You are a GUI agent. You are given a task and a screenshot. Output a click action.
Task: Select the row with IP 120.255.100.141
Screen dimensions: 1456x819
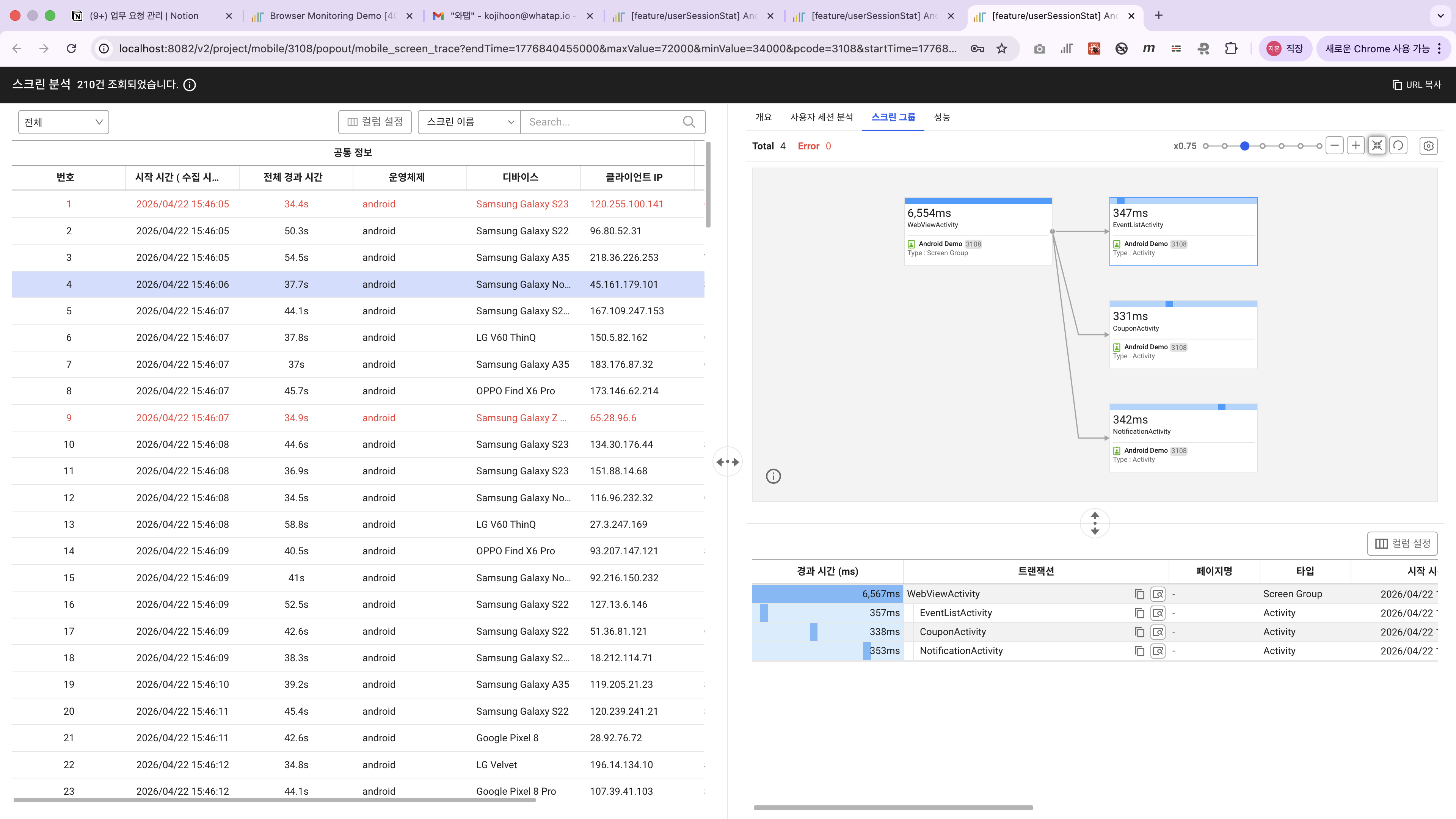(x=358, y=204)
